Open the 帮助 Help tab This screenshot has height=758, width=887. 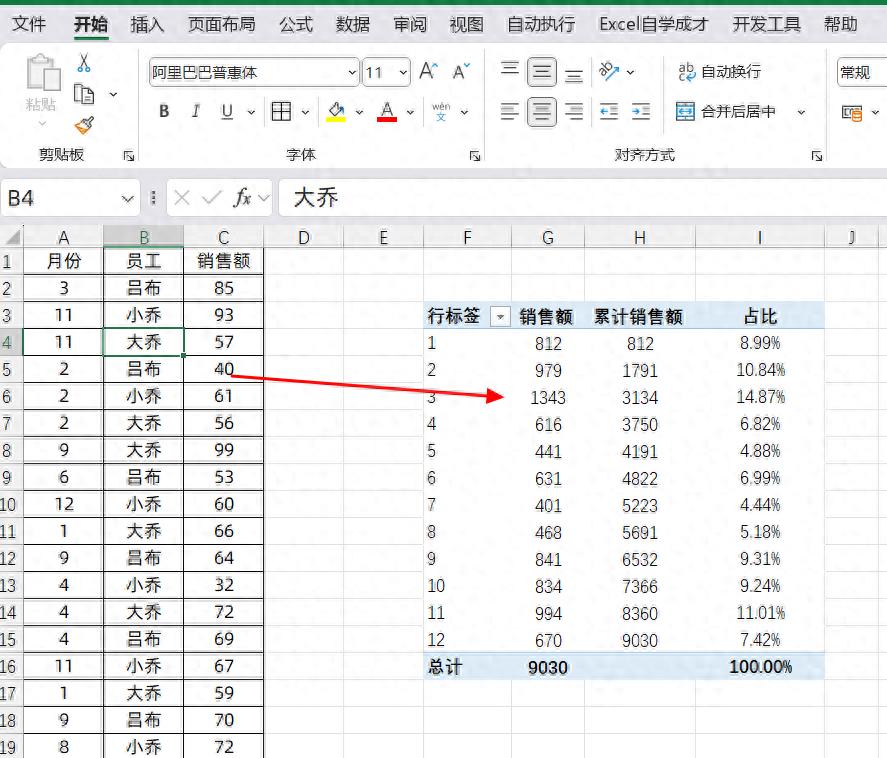[x=841, y=24]
